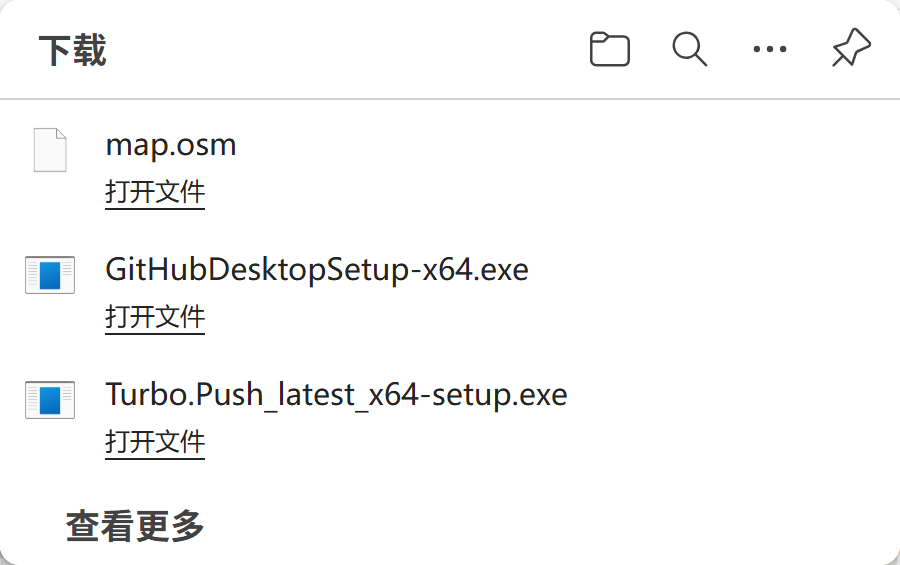This screenshot has width=900, height=565.
Task: Click empty header area beside 下载 title
Action: tap(350, 50)
